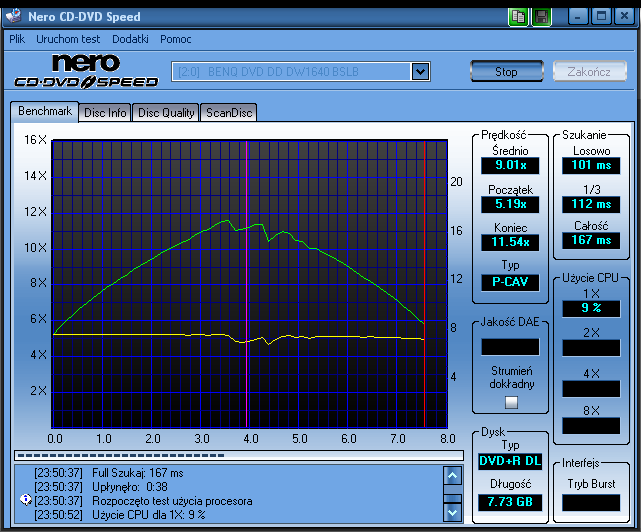Switch to the Disc Quality tab
This screenshot has height=532, width=641.
(x=166, y=112)
